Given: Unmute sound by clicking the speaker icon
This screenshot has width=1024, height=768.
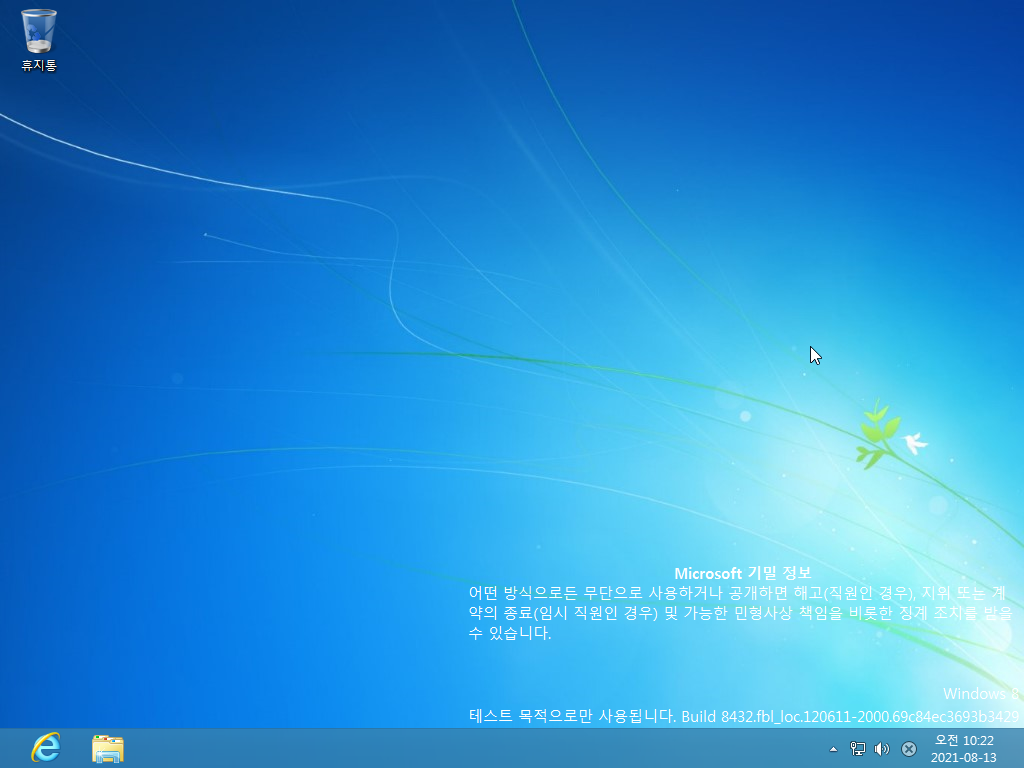Looking at the screenshot, I should 882,748.
